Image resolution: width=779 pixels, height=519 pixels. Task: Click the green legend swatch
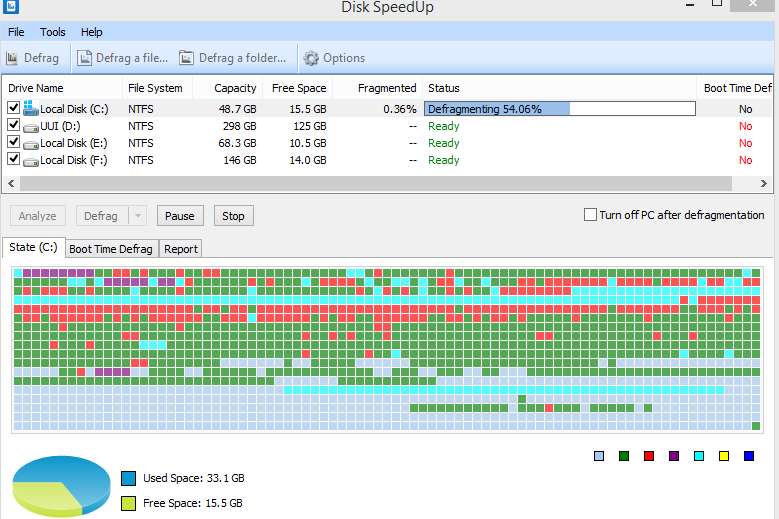(624, 456)
